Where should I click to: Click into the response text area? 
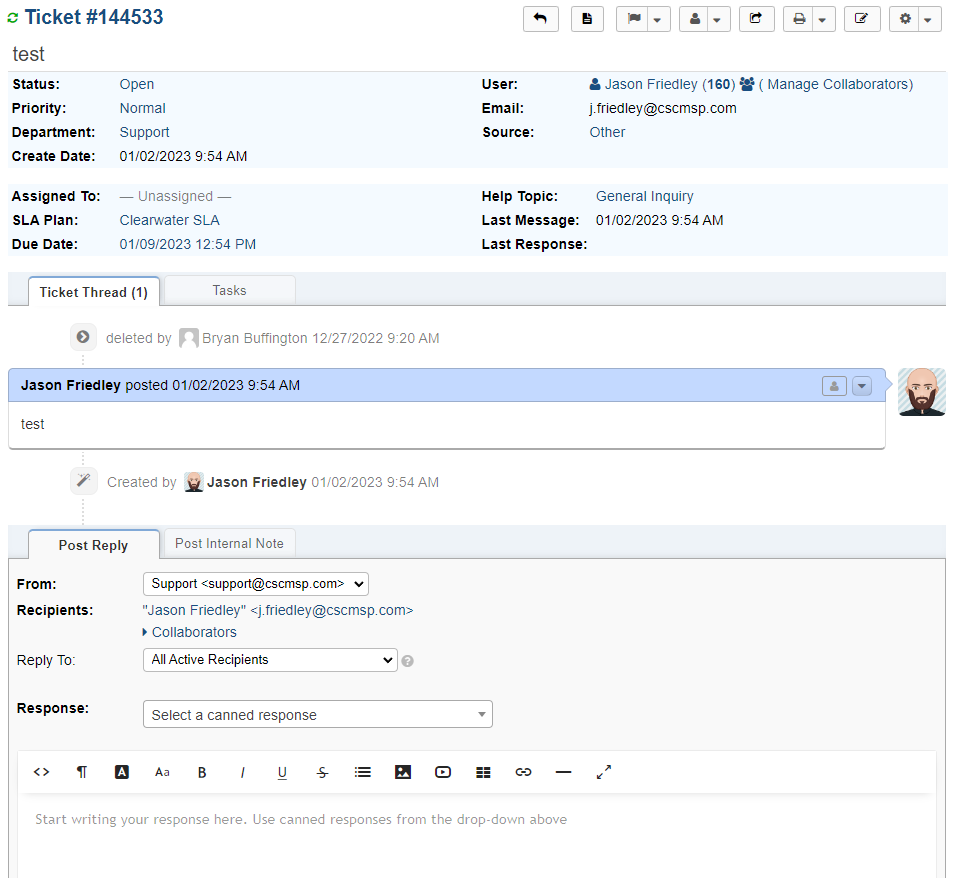(x=476, y=840)
